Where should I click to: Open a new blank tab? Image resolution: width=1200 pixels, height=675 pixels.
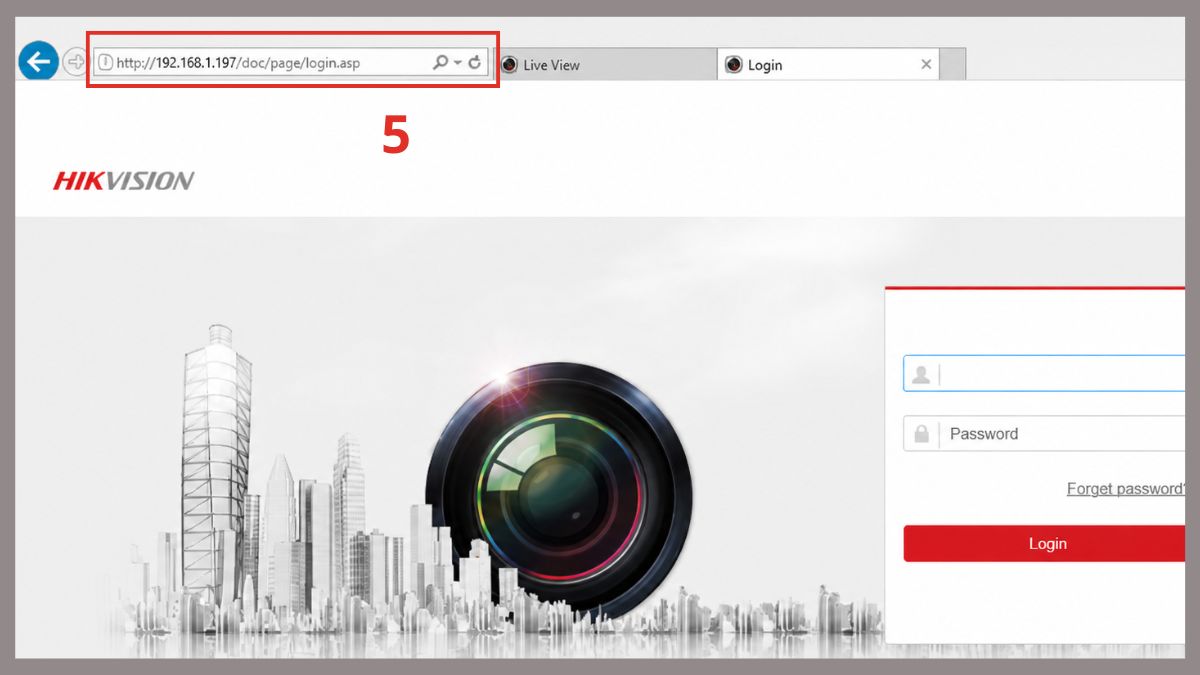[953, 64]
